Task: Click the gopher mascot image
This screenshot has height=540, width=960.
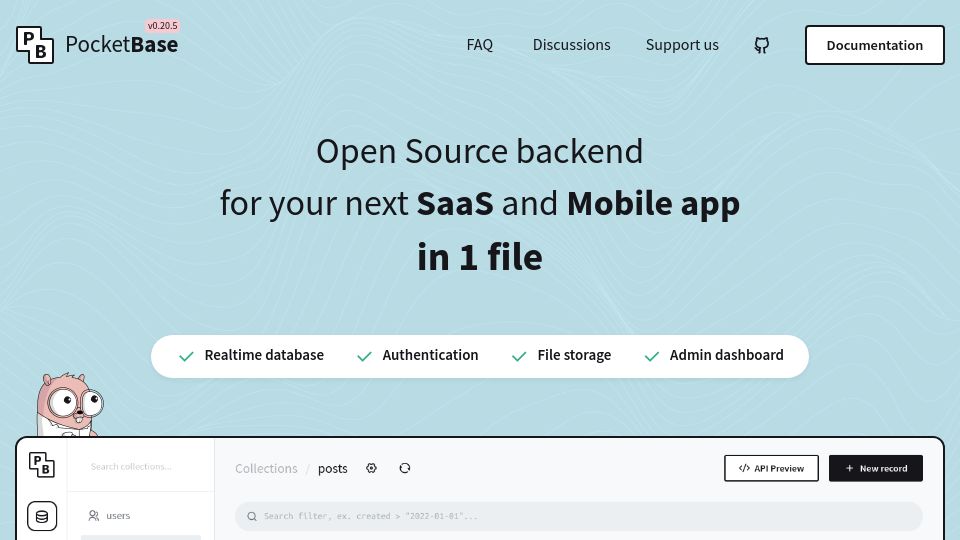Action: [x=69, y=405]
